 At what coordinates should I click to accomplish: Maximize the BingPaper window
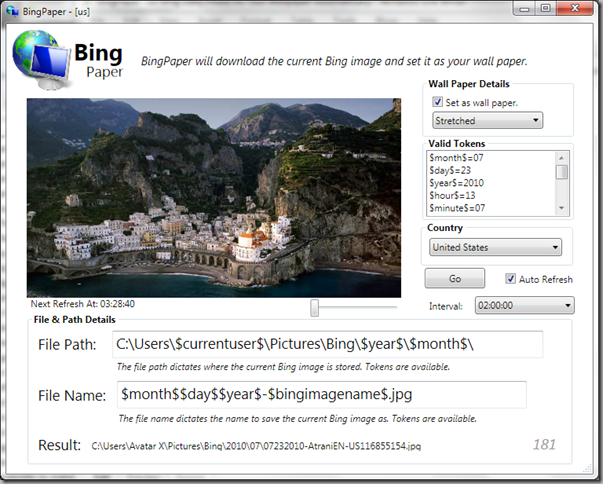[x=546, y=8]
